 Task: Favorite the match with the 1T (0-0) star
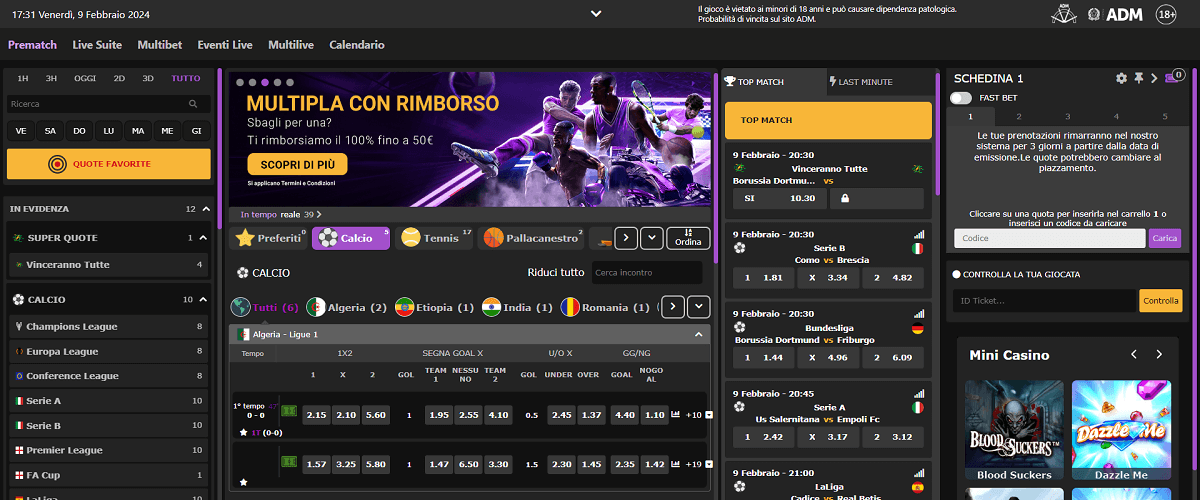coord(243,432)
